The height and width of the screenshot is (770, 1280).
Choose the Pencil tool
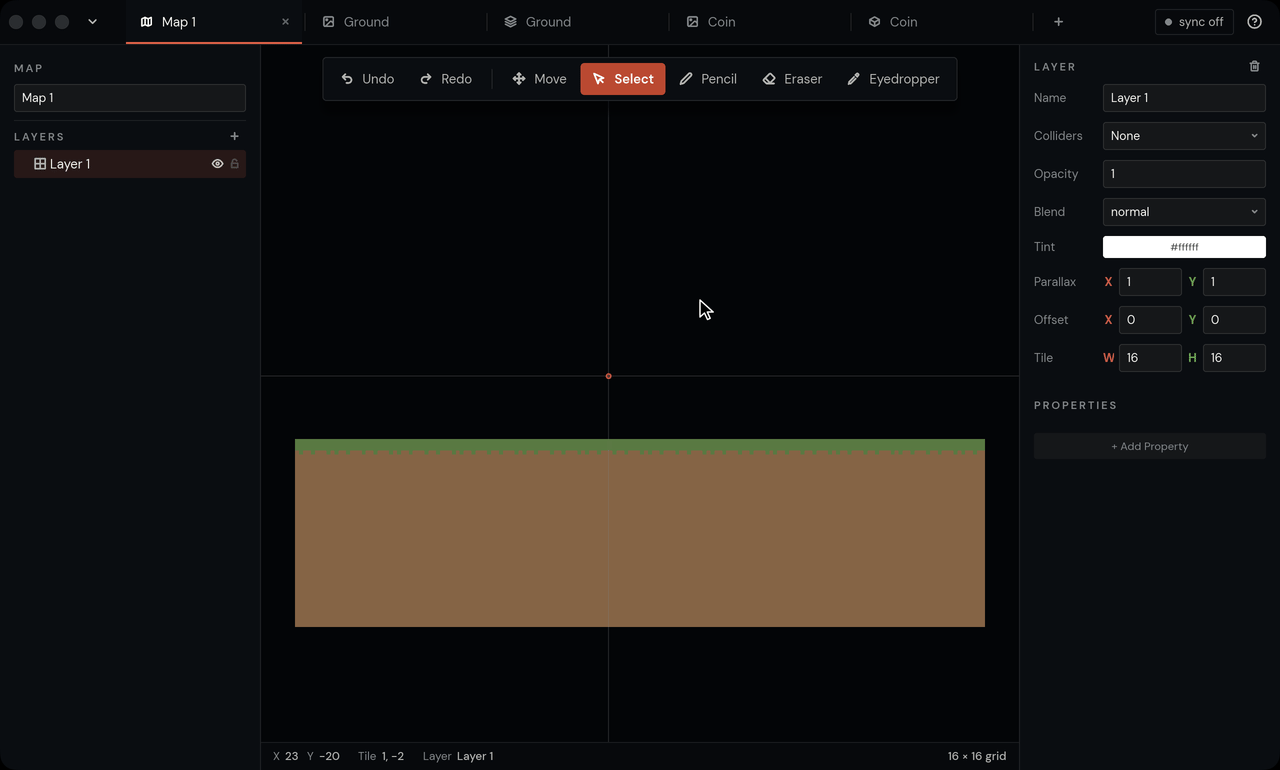point(708,79)
